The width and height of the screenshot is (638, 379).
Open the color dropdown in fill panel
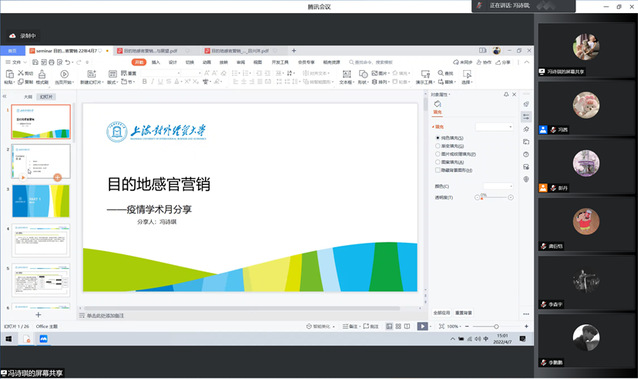pyautogui.click(x=498, y=186)
